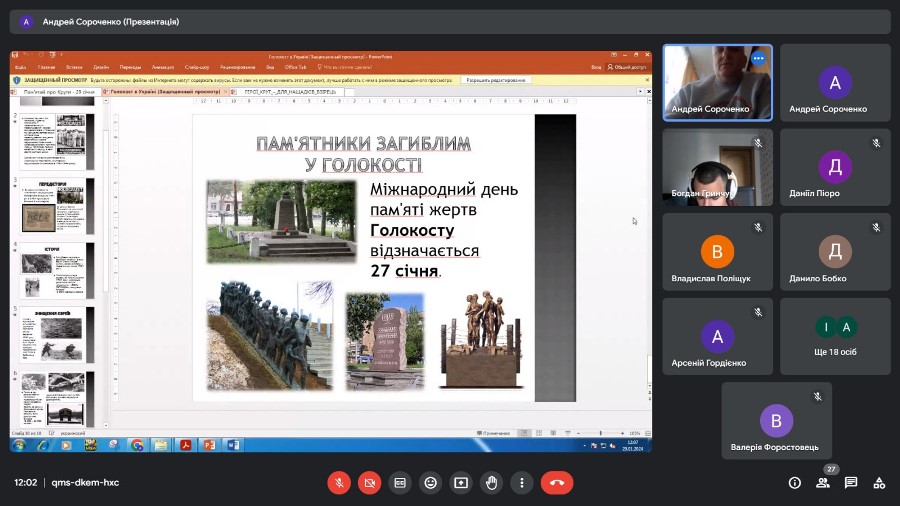Image resolution: width=900 pixels, height=506 pixels.
Task: Leave the call with the red hang-up button
Action: click(x=557, y=482)
